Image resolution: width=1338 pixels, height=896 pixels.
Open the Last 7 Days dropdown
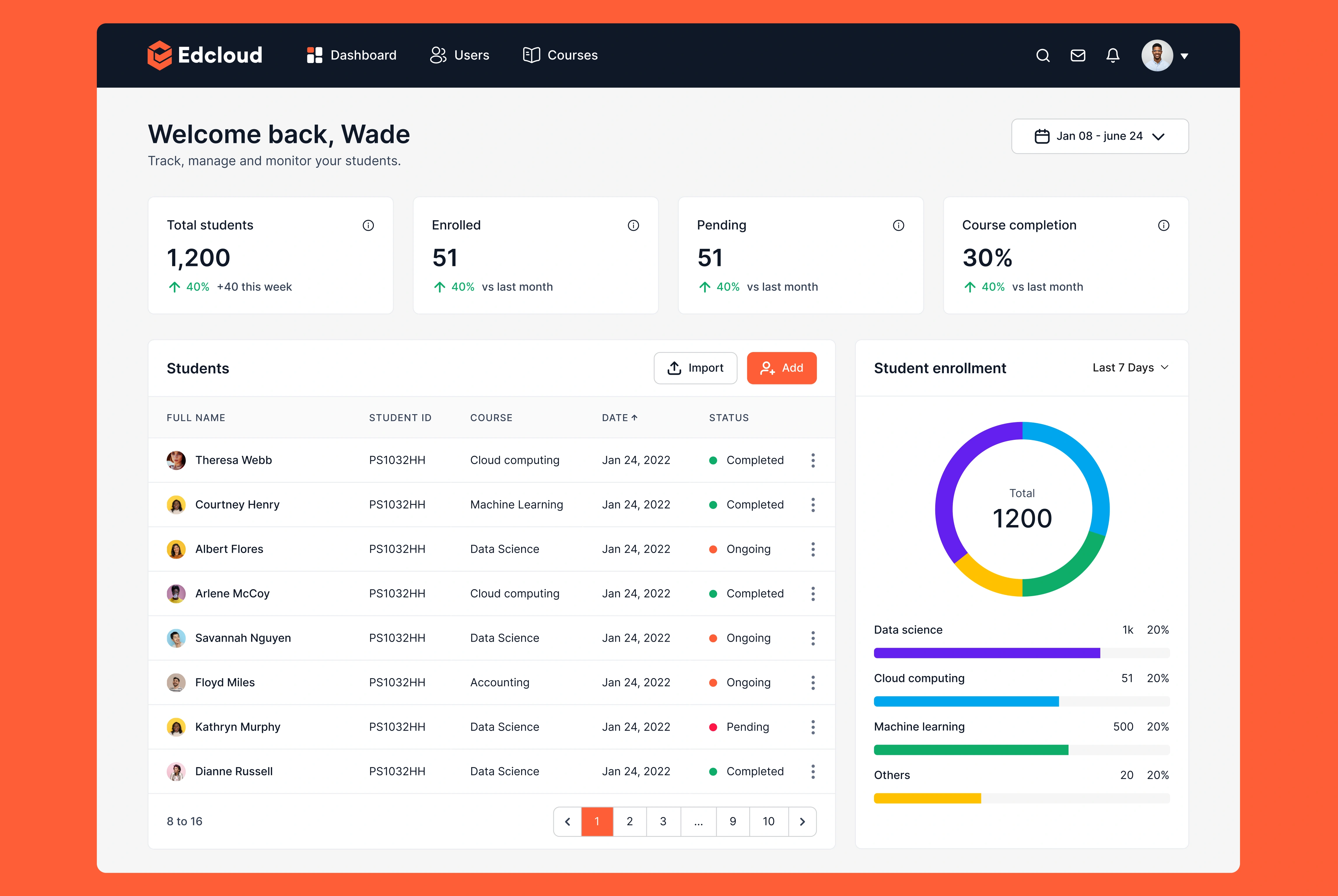(x=1130, y=368)
